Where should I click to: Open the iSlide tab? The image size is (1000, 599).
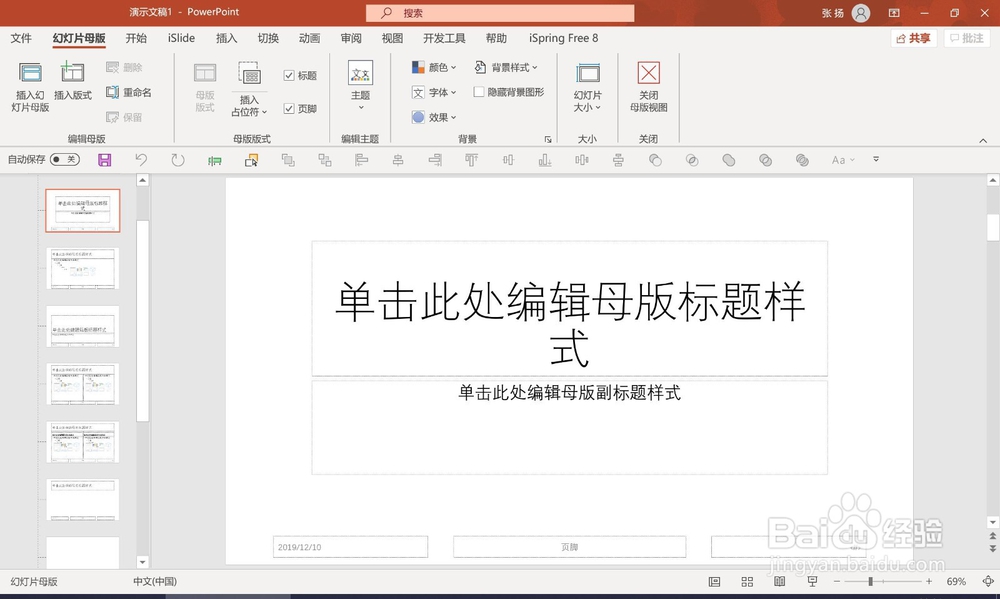pos(181,38)
